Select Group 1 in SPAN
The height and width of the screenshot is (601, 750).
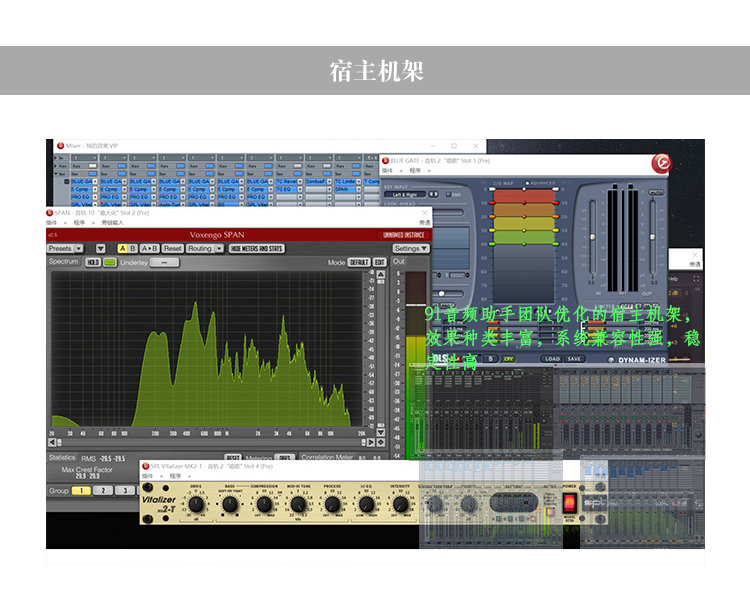pyautogui.click(x=80, y=491)
